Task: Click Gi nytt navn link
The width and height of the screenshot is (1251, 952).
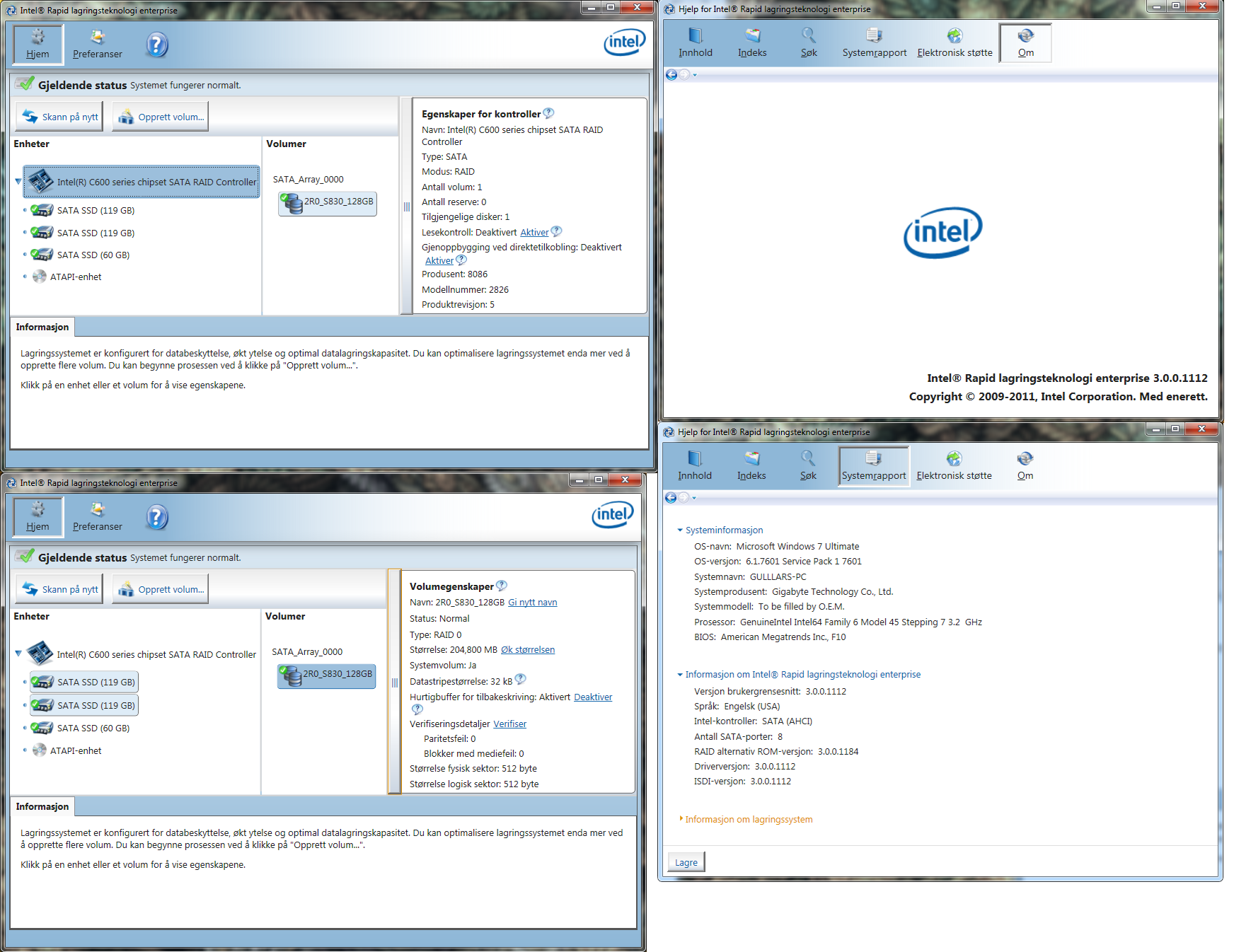Action: click(533, 602)
